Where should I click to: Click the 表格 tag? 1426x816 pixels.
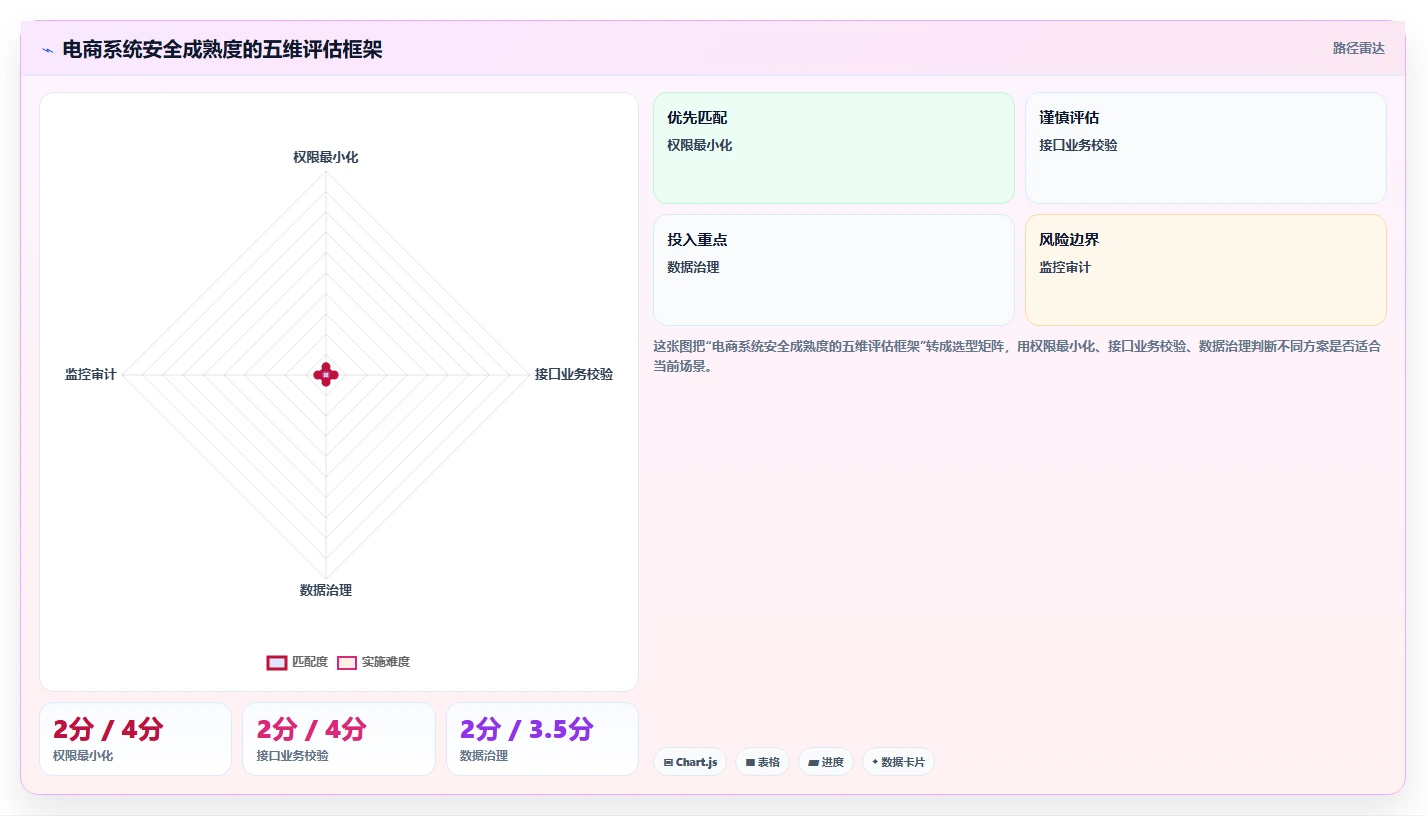click(x=762, y=762)
